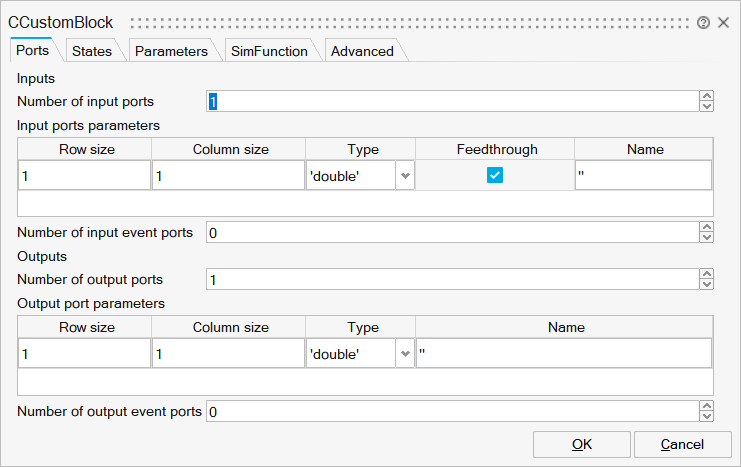Screen dimensions: 741x467
Task: Open output port Type dropdown
Action: 405,353
